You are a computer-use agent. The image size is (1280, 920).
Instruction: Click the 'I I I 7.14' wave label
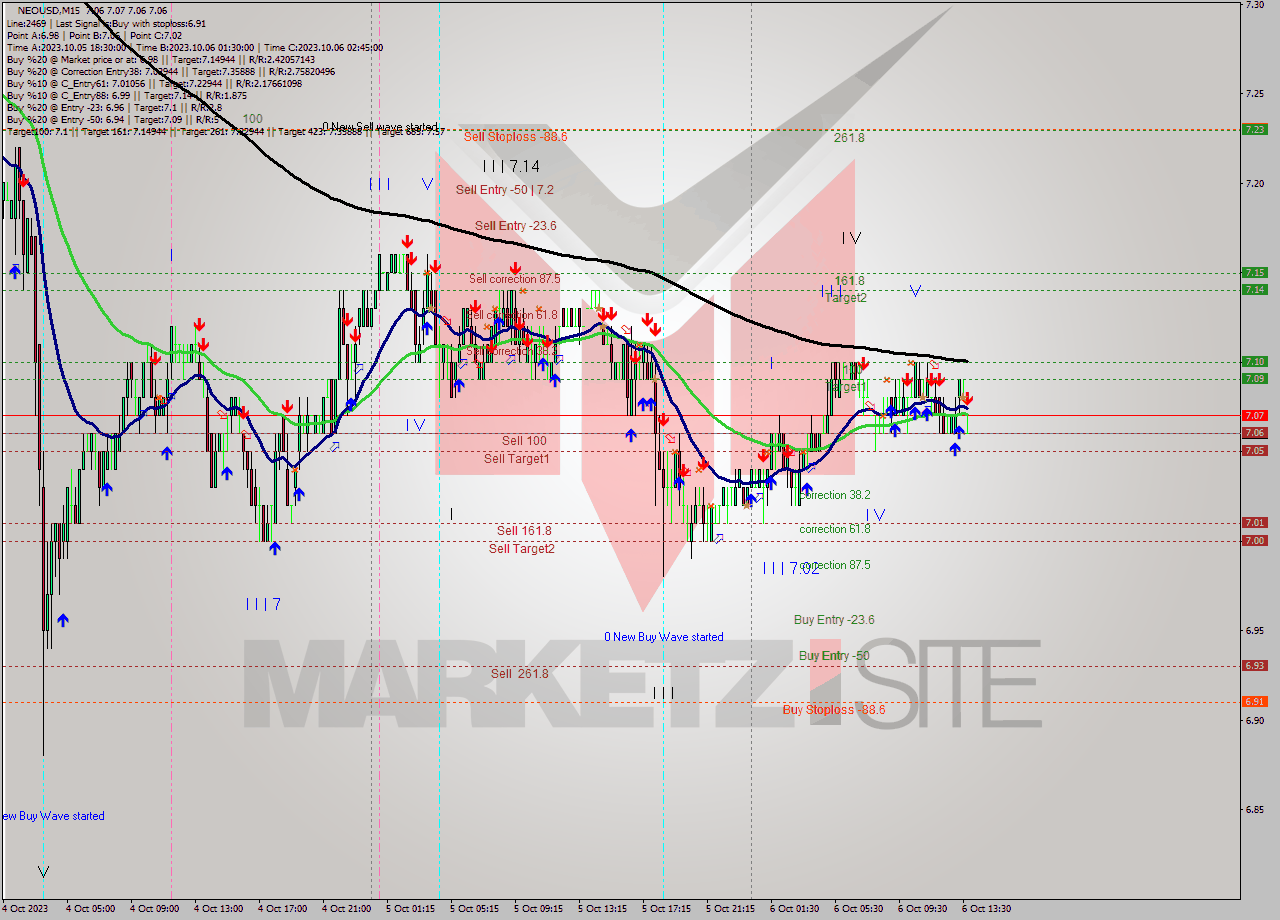(x=511, y=167)
